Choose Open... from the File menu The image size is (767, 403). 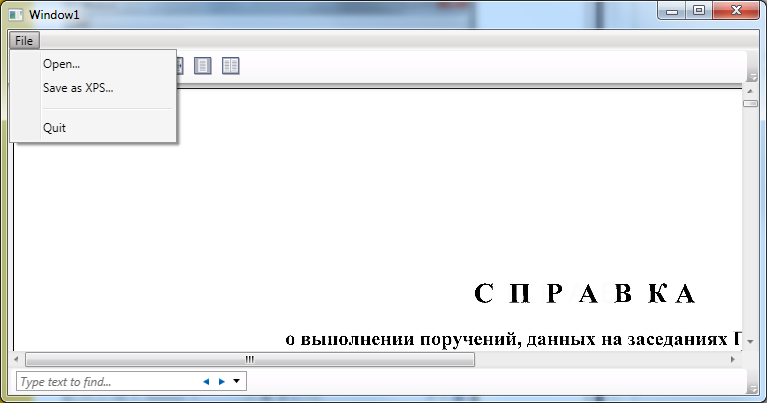pyautogui.click(x=93, y=64)
